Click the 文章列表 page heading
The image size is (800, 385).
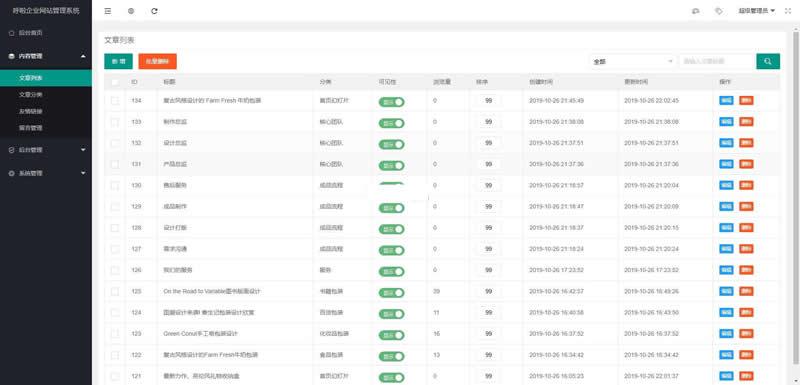[x=119, y=40]
